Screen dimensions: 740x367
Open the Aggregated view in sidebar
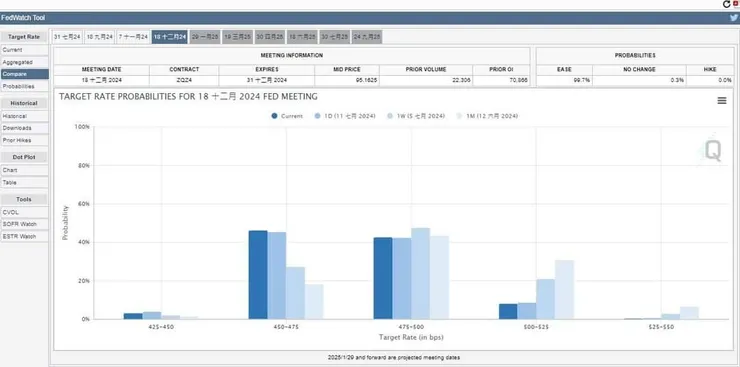24,62
